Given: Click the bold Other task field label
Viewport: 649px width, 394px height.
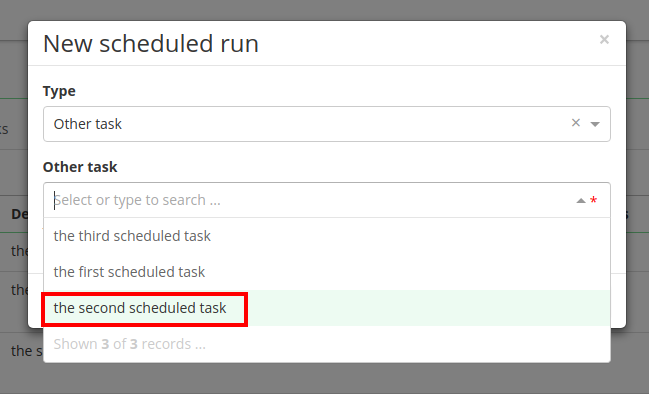Looking at the screenshot, I should point(80,167).
